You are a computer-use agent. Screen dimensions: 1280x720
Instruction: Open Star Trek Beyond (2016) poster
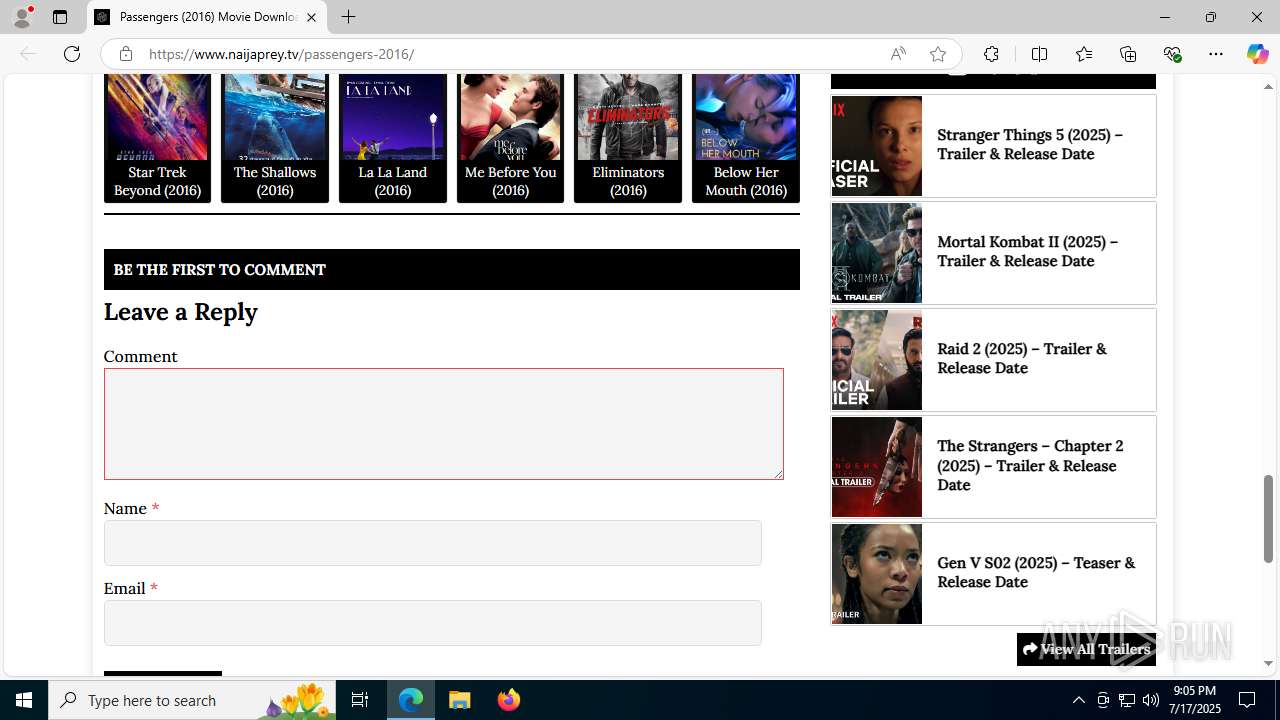click(157, 116)
